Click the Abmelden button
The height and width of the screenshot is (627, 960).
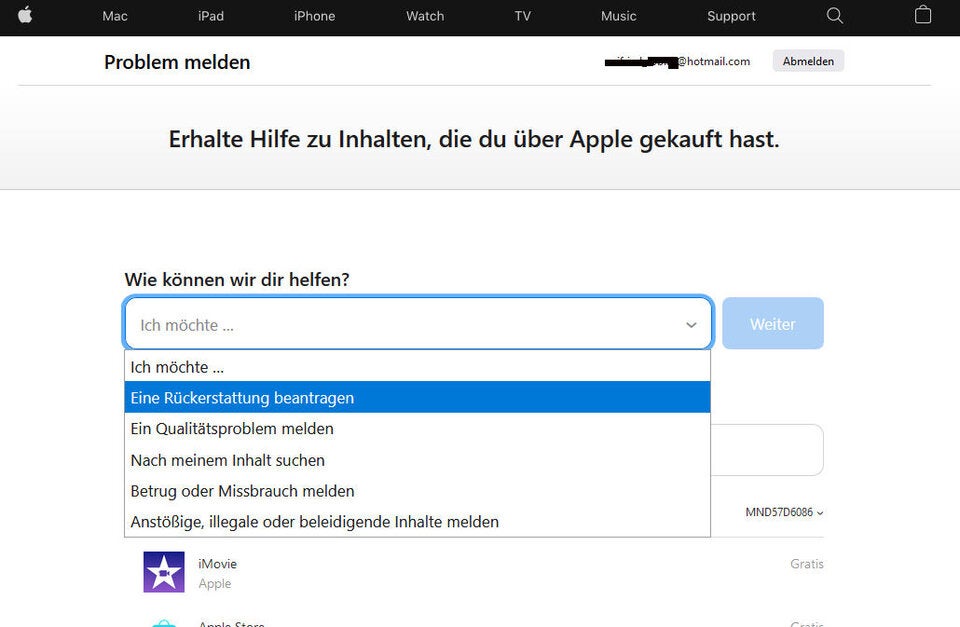coord(807,61)
